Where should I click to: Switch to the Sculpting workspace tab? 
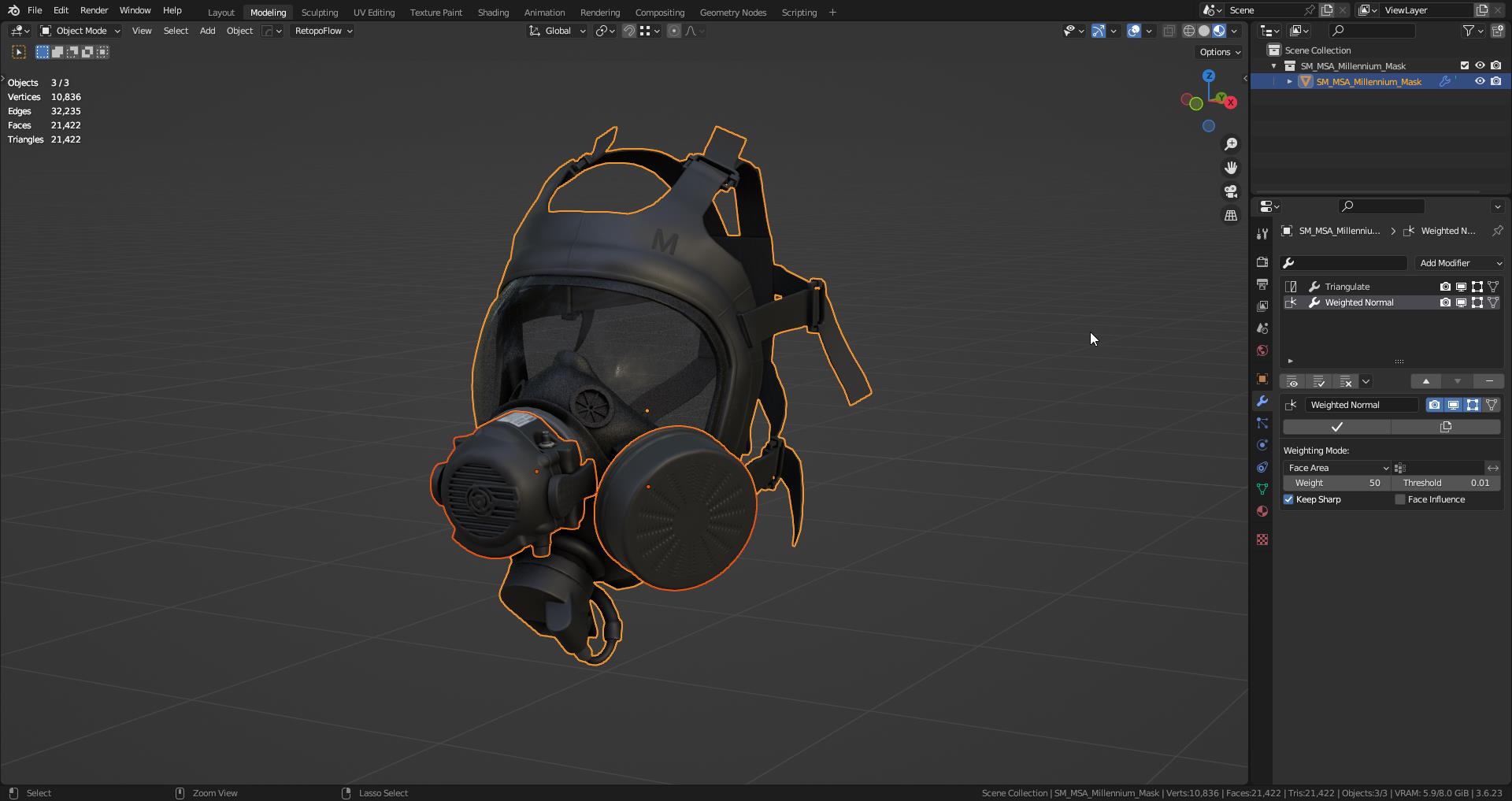click(320, 12)
